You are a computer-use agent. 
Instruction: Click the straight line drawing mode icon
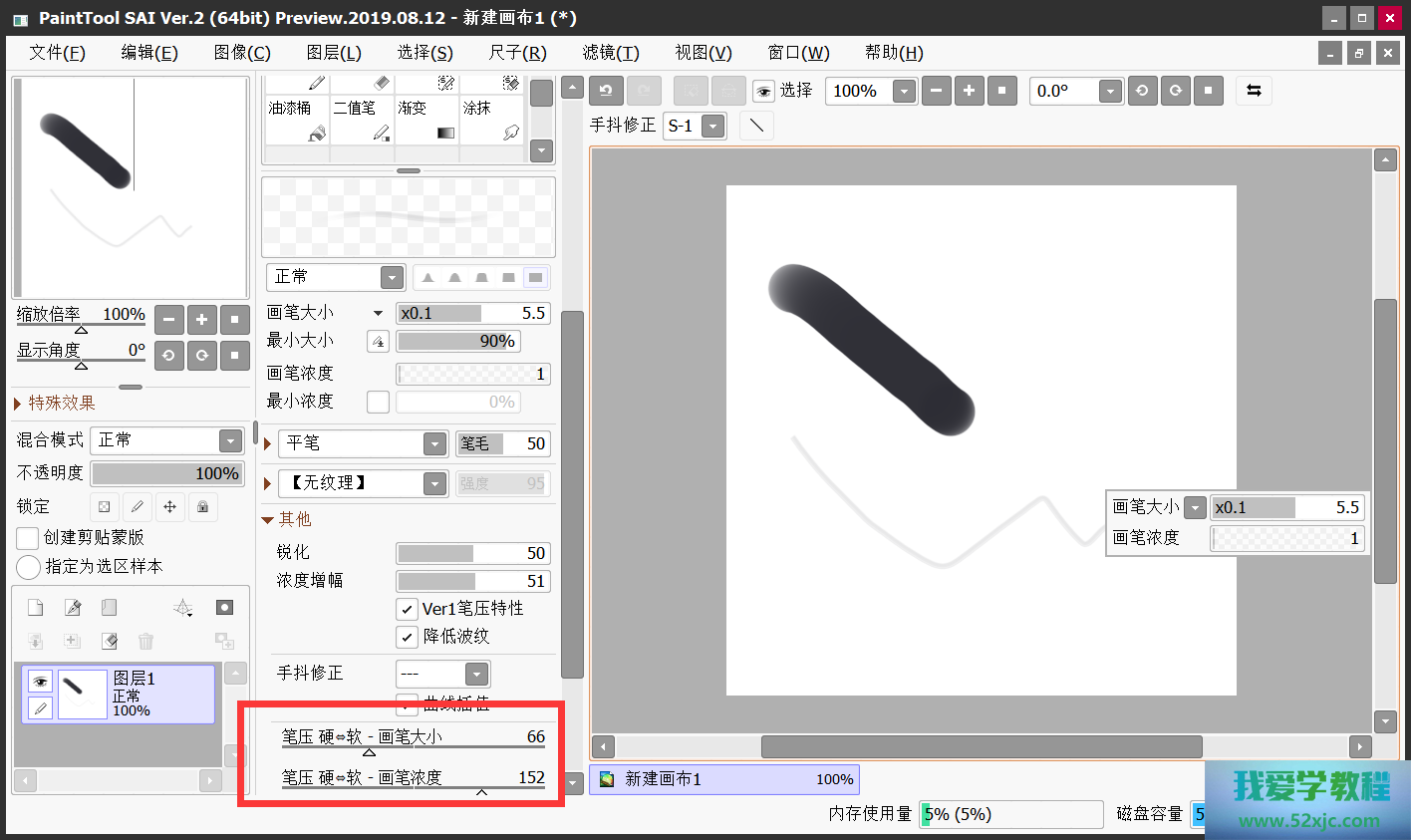pos(756,126)
